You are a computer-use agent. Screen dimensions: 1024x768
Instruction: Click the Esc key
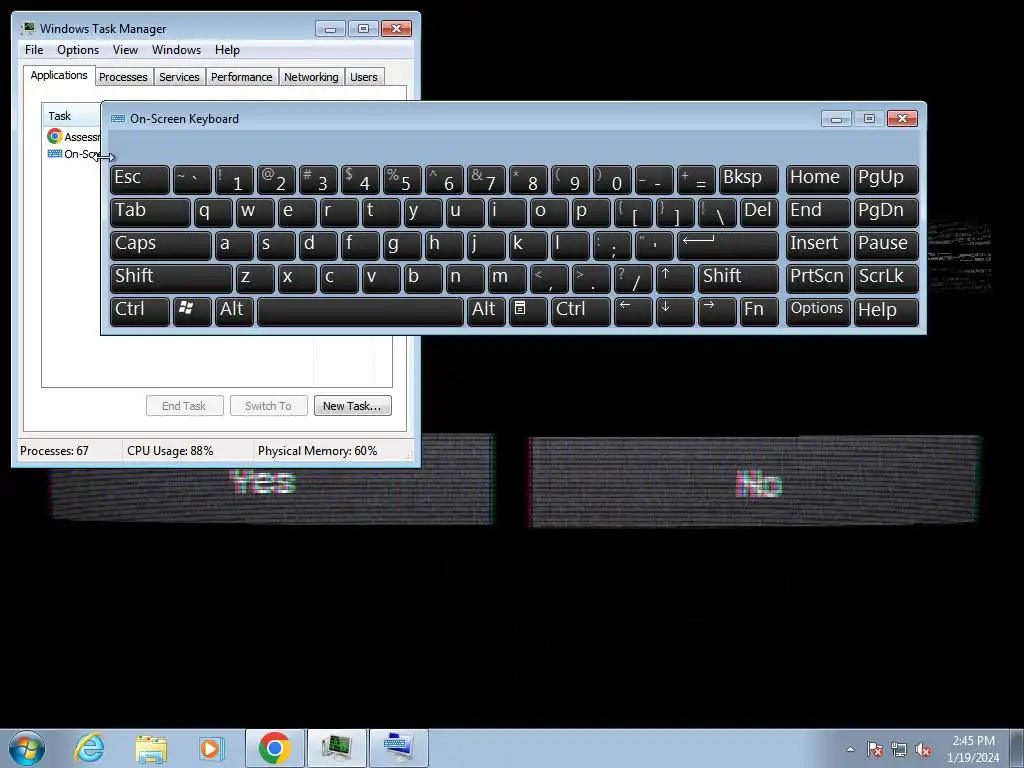[x=140, y=180]
